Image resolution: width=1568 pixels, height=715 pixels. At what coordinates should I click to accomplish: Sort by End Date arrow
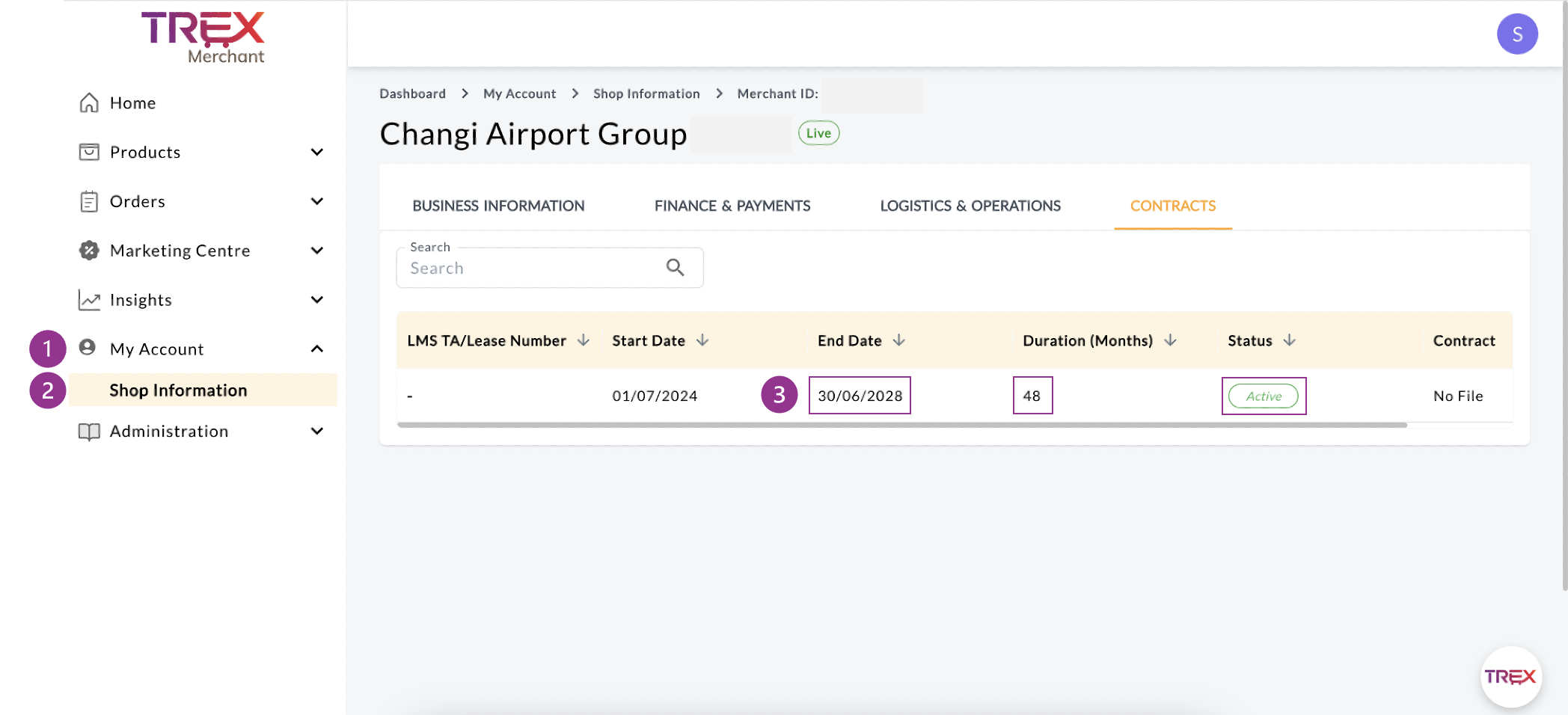click(899, 341)
